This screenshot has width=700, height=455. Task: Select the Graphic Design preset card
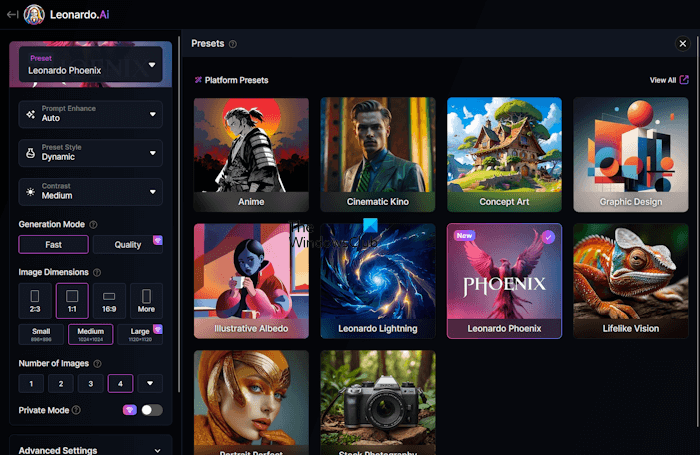[631, 154]
